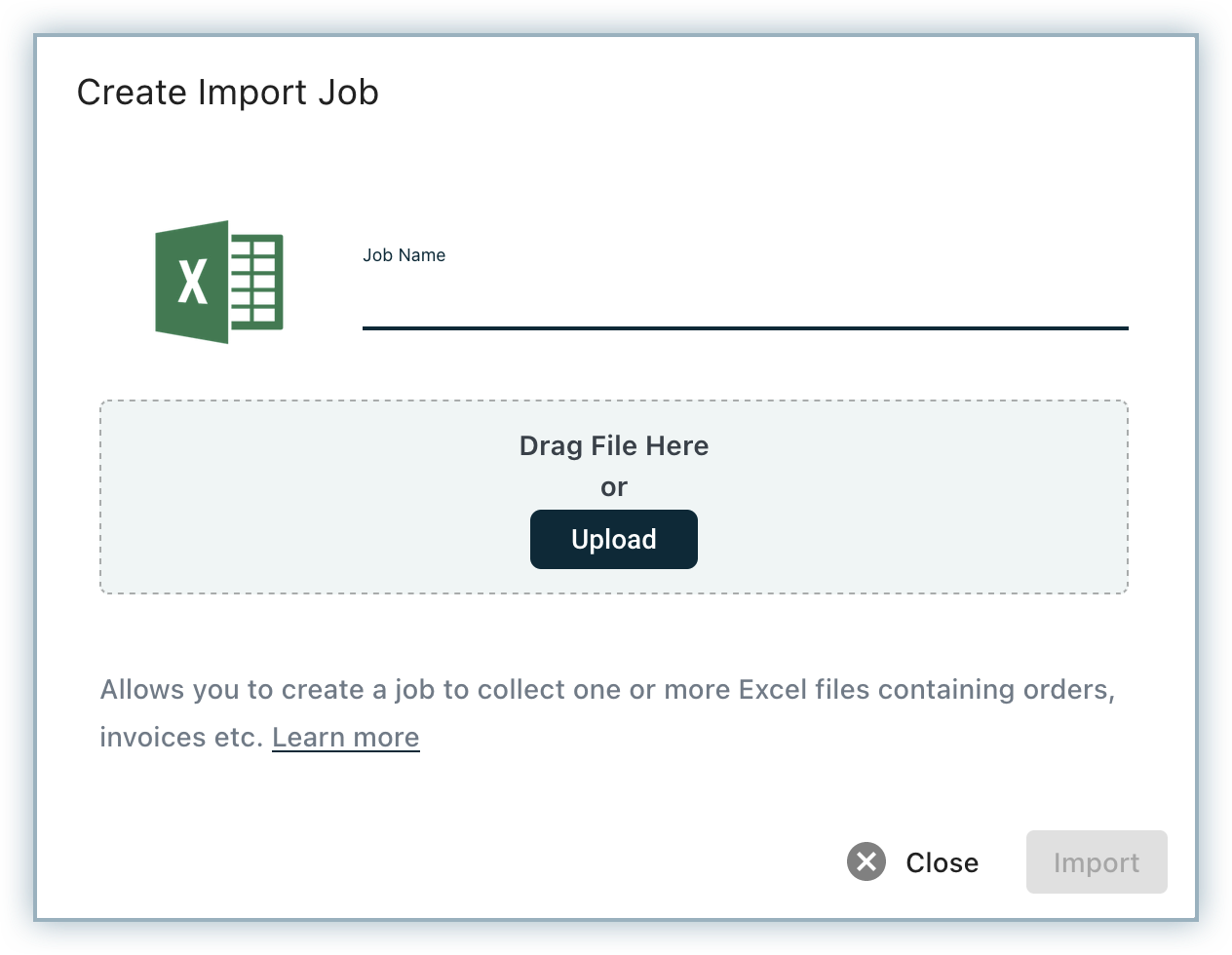Click the "invoices etc." text before Learn more

coord(181,738)
